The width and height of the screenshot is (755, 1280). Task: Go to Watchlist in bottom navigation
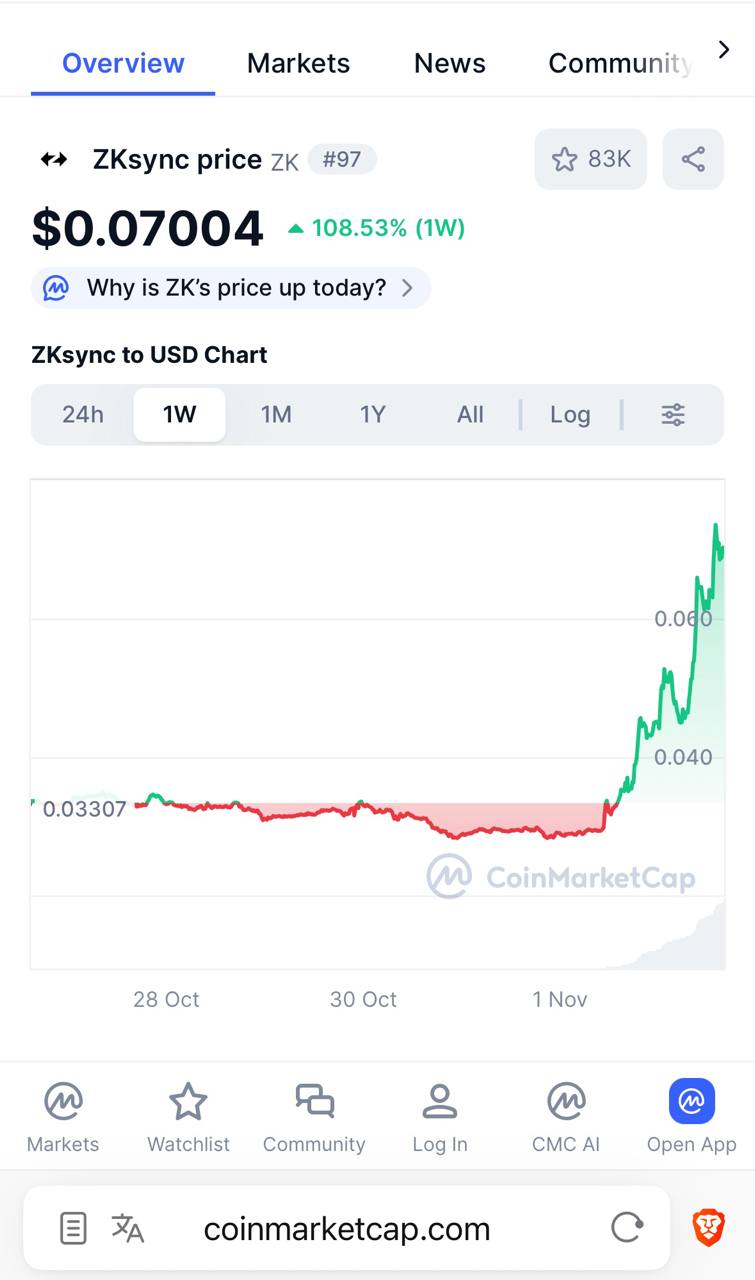point(188,1117)
